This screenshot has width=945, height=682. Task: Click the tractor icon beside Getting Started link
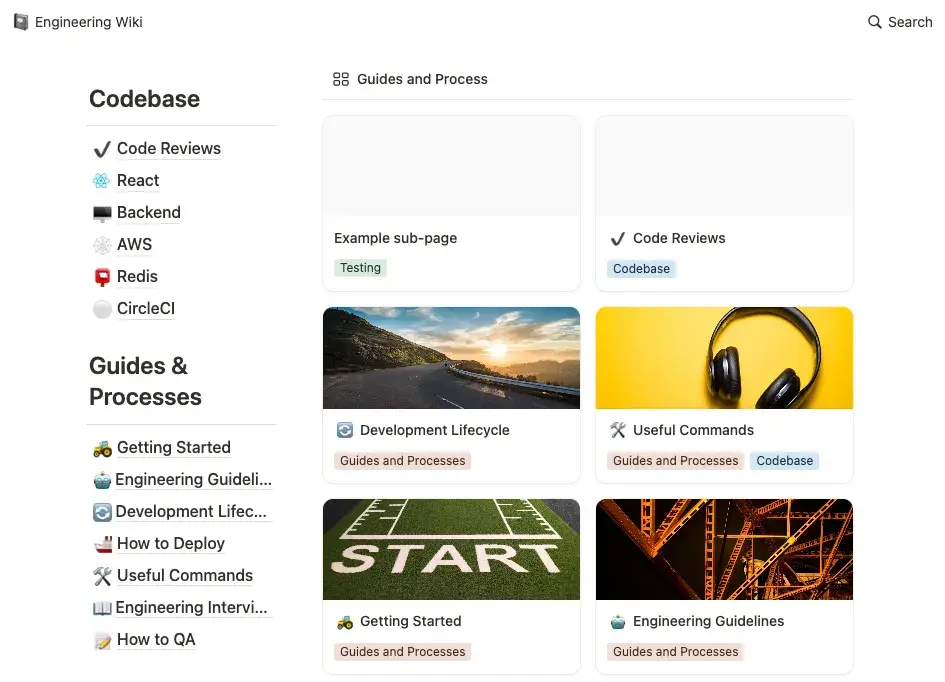coord(102,448)
